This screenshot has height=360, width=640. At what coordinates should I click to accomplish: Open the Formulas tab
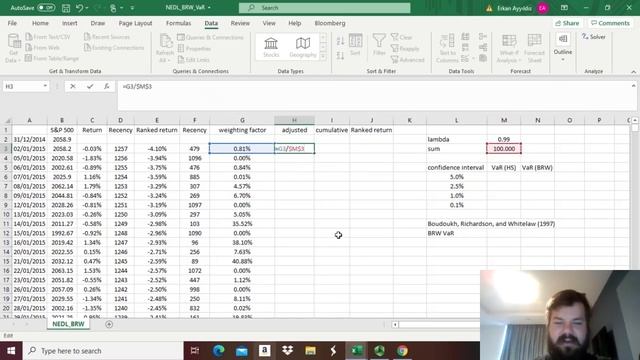[178, 23]
